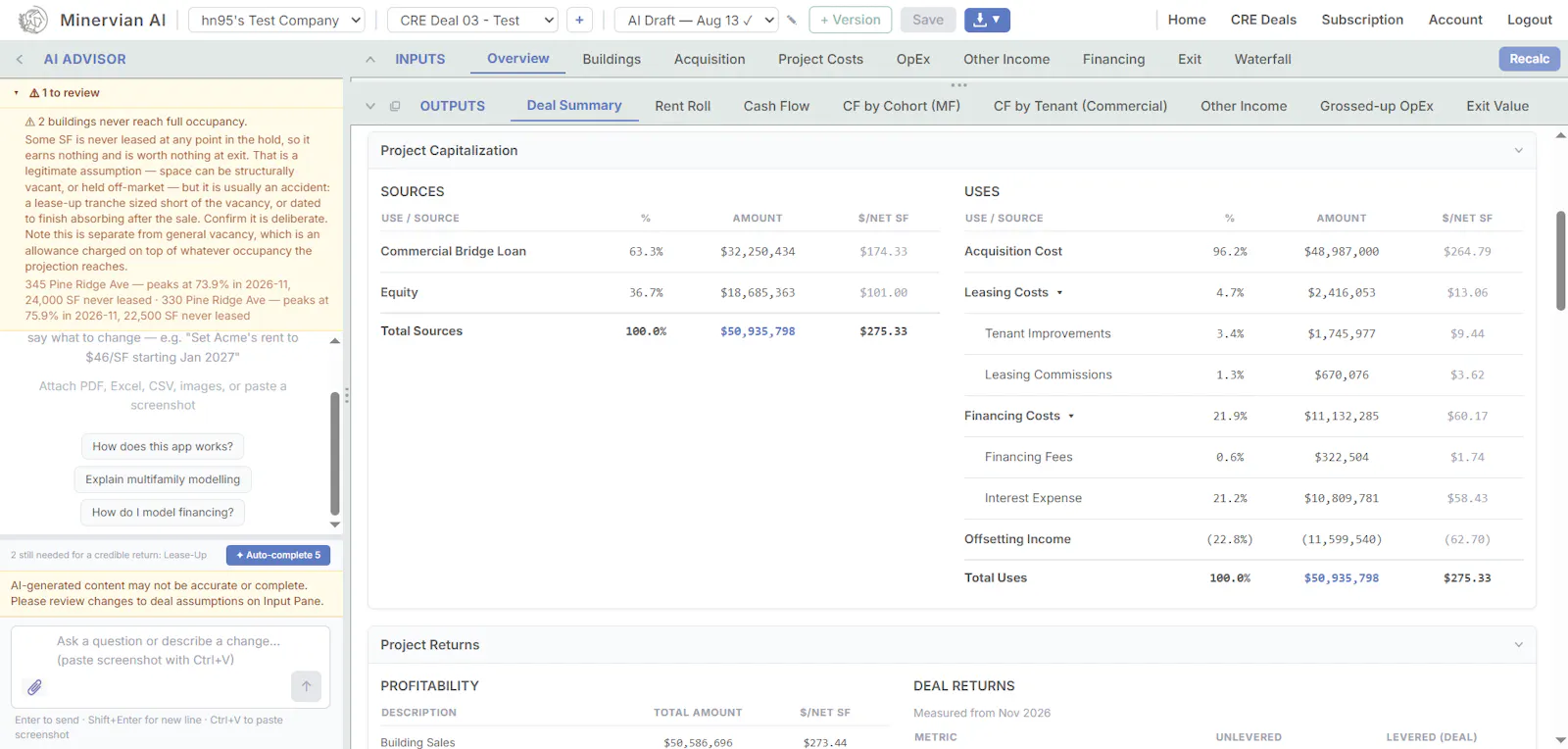
Task: Open the download export button
Action: point(987,20)
